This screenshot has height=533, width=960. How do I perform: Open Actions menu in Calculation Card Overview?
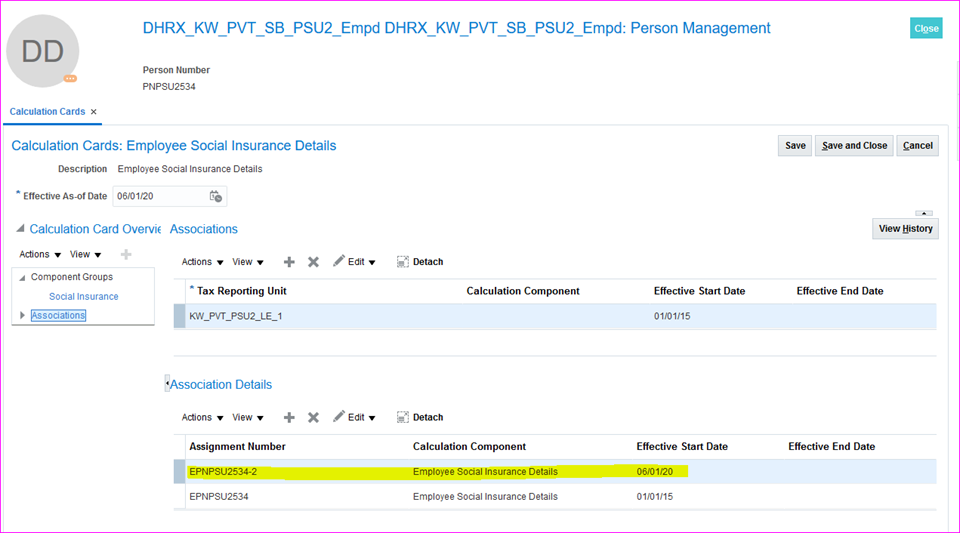pos(40,254)
